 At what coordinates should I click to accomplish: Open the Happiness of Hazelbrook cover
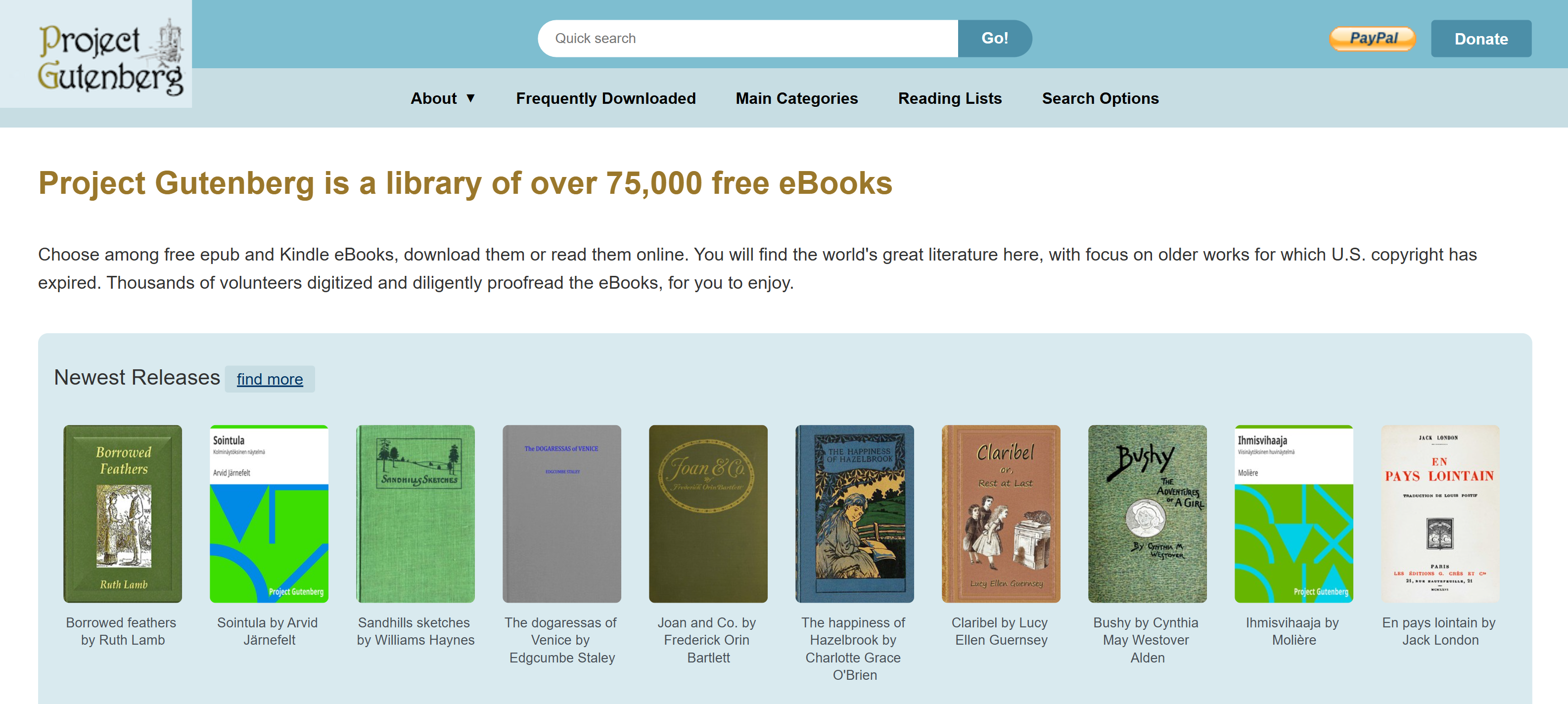click(854, 513)
